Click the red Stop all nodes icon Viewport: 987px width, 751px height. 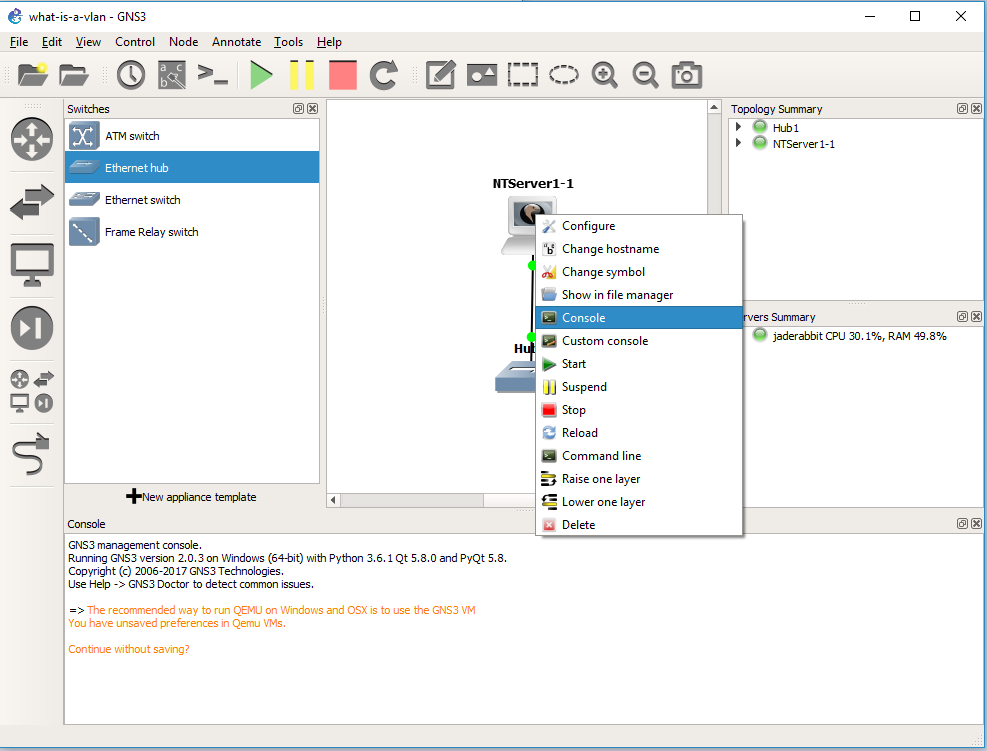[x=342, y=75]
